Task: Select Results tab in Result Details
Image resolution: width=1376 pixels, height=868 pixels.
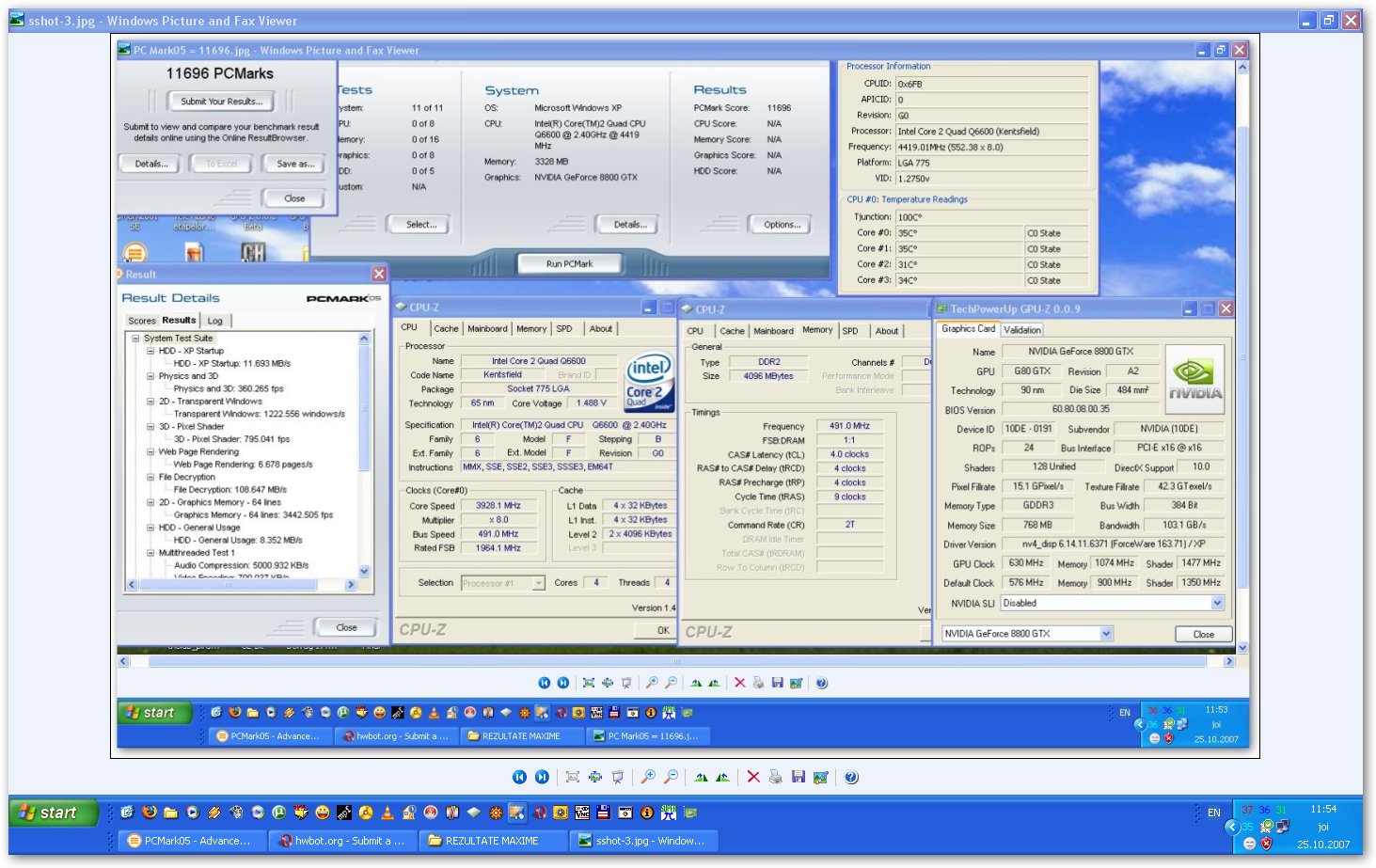Action: click(x=179, y=320)
